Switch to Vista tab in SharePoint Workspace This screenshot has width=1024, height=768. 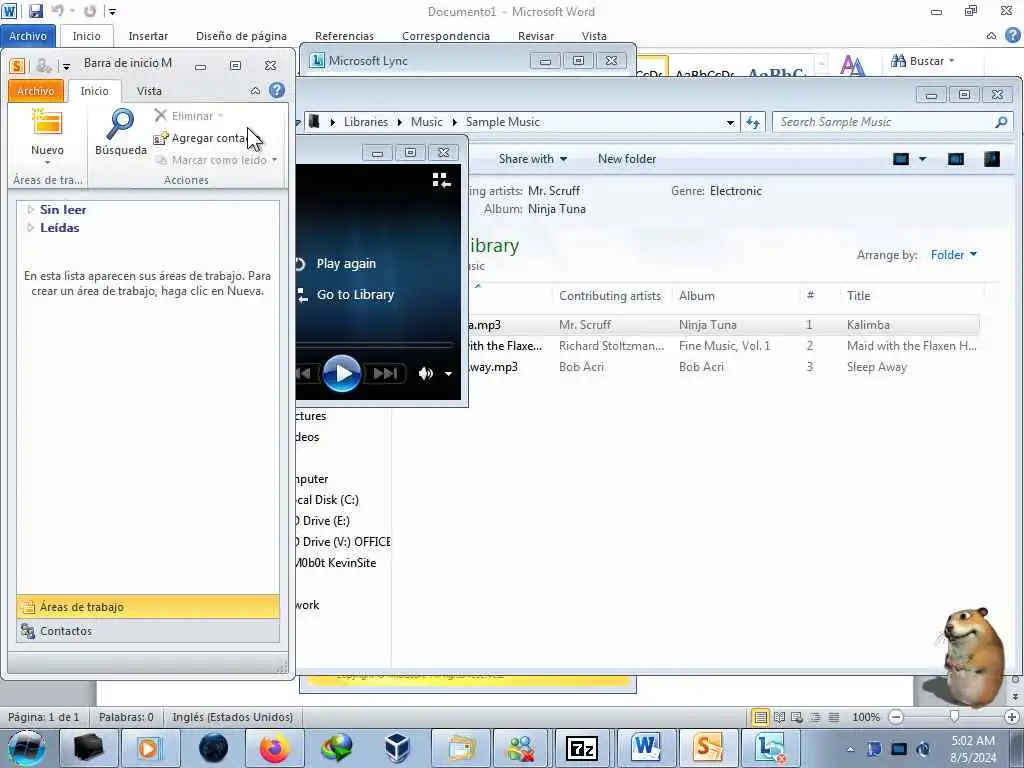pyautogui.click(x=149, y=91)
